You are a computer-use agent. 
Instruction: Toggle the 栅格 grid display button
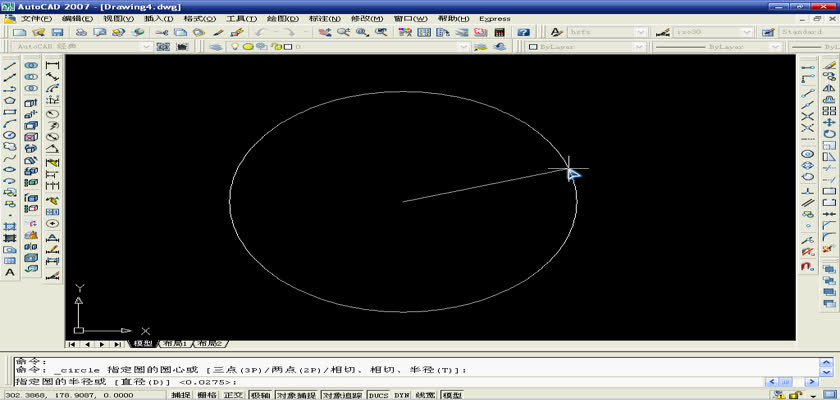point(206,395)
